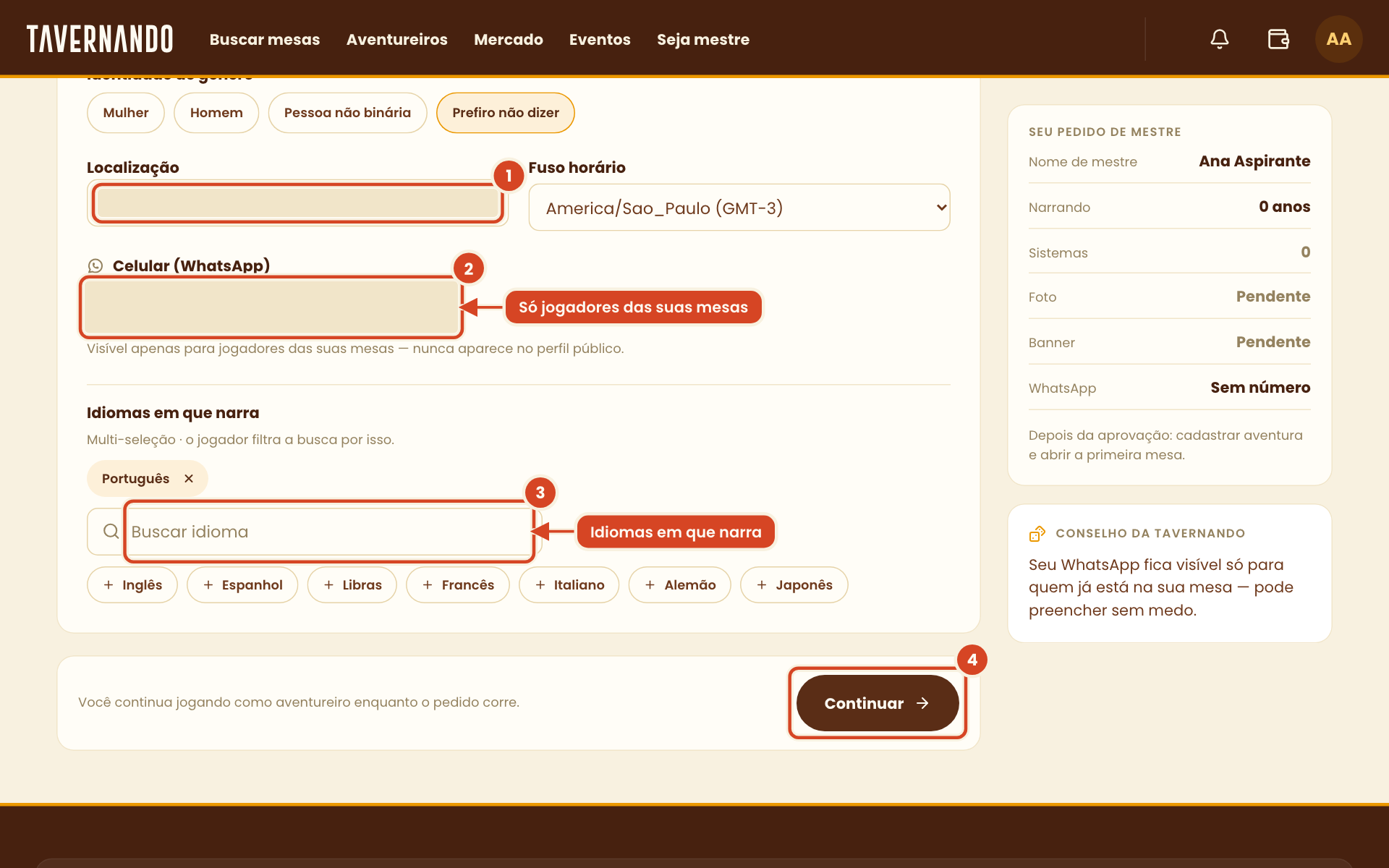Focus the Localização input field

pos(298,203)
